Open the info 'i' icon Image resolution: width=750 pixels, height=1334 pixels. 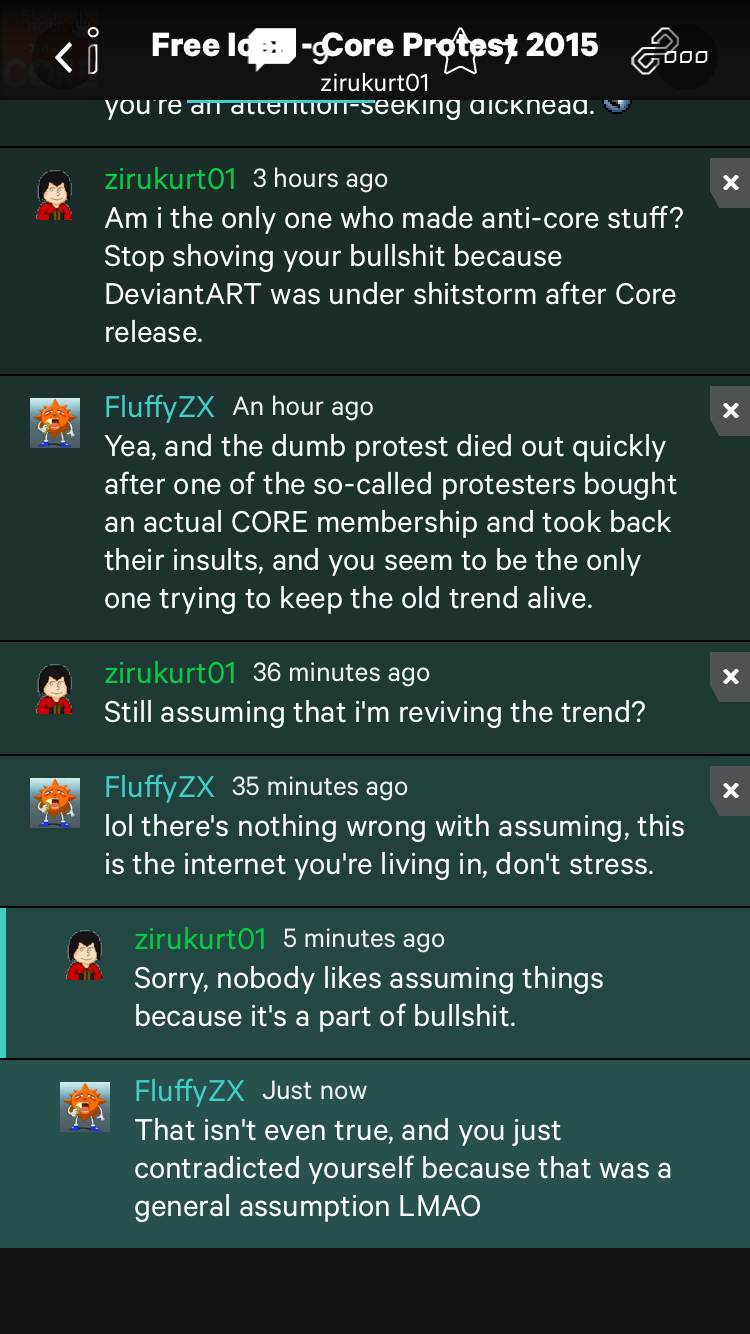tap(94, 50)
